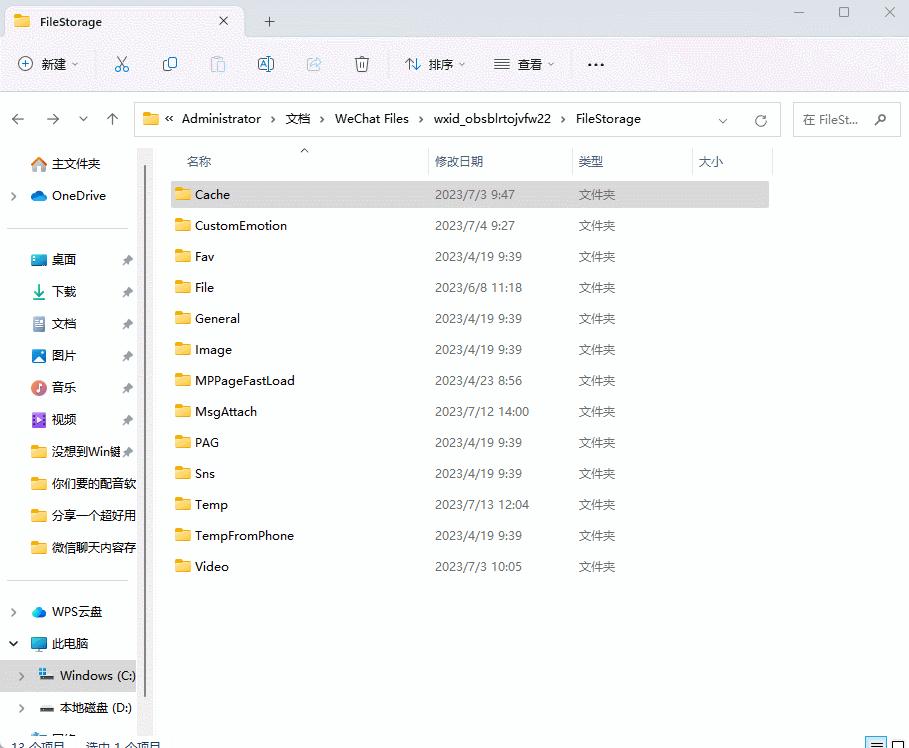909x748 pixels.
Task: Click the Copy icon in toolbar
Action: click(170, 64)
